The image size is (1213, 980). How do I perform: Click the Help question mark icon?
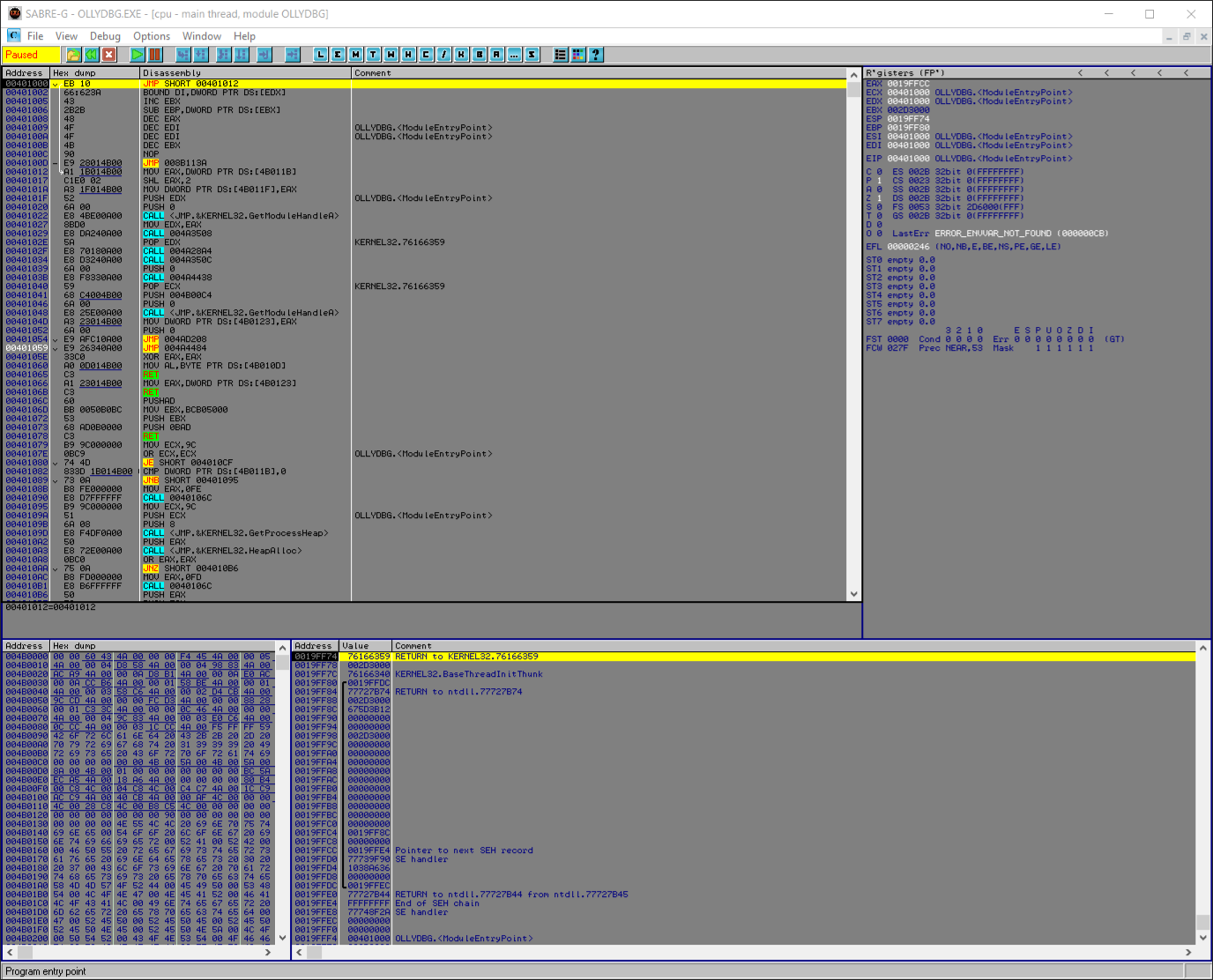click(x=596, y=55)
